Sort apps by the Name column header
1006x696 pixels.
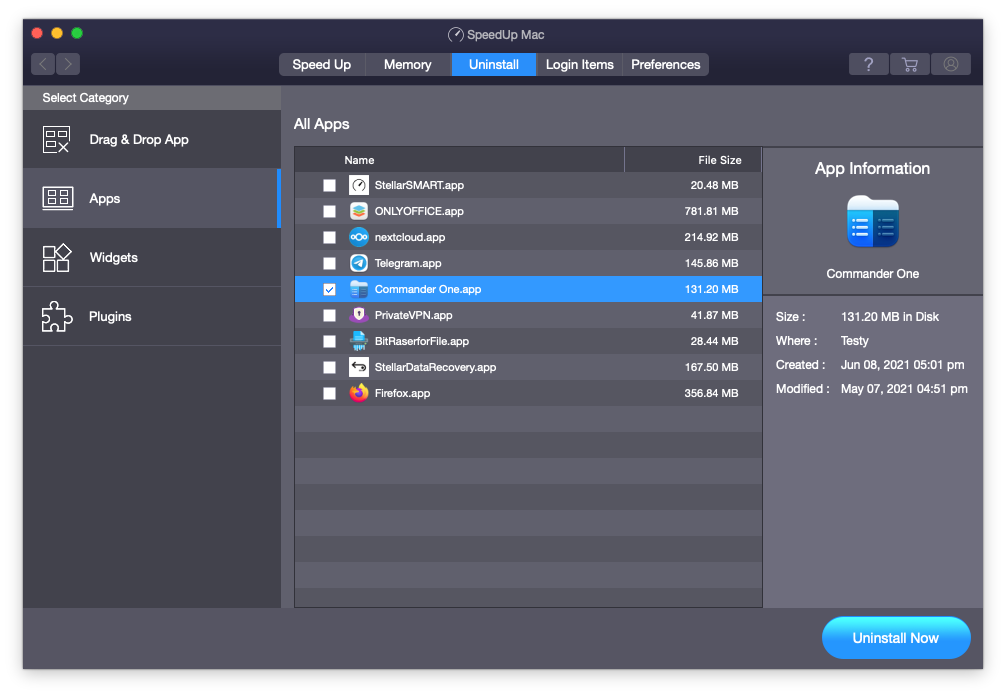click(359, 159)
